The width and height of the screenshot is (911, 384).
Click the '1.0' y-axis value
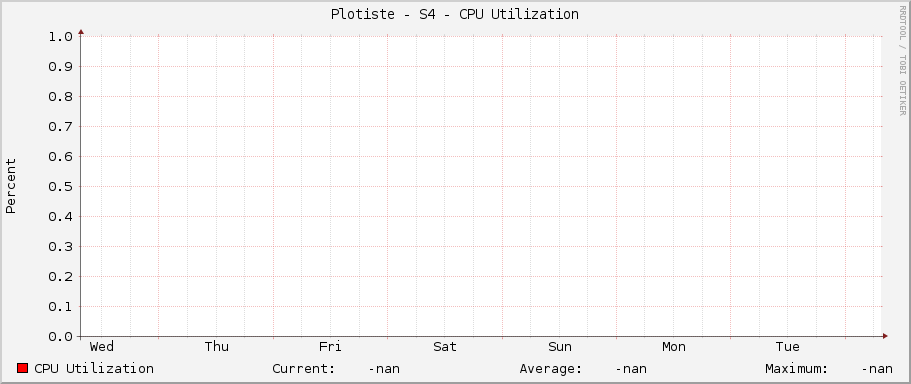tap(61, 37)
